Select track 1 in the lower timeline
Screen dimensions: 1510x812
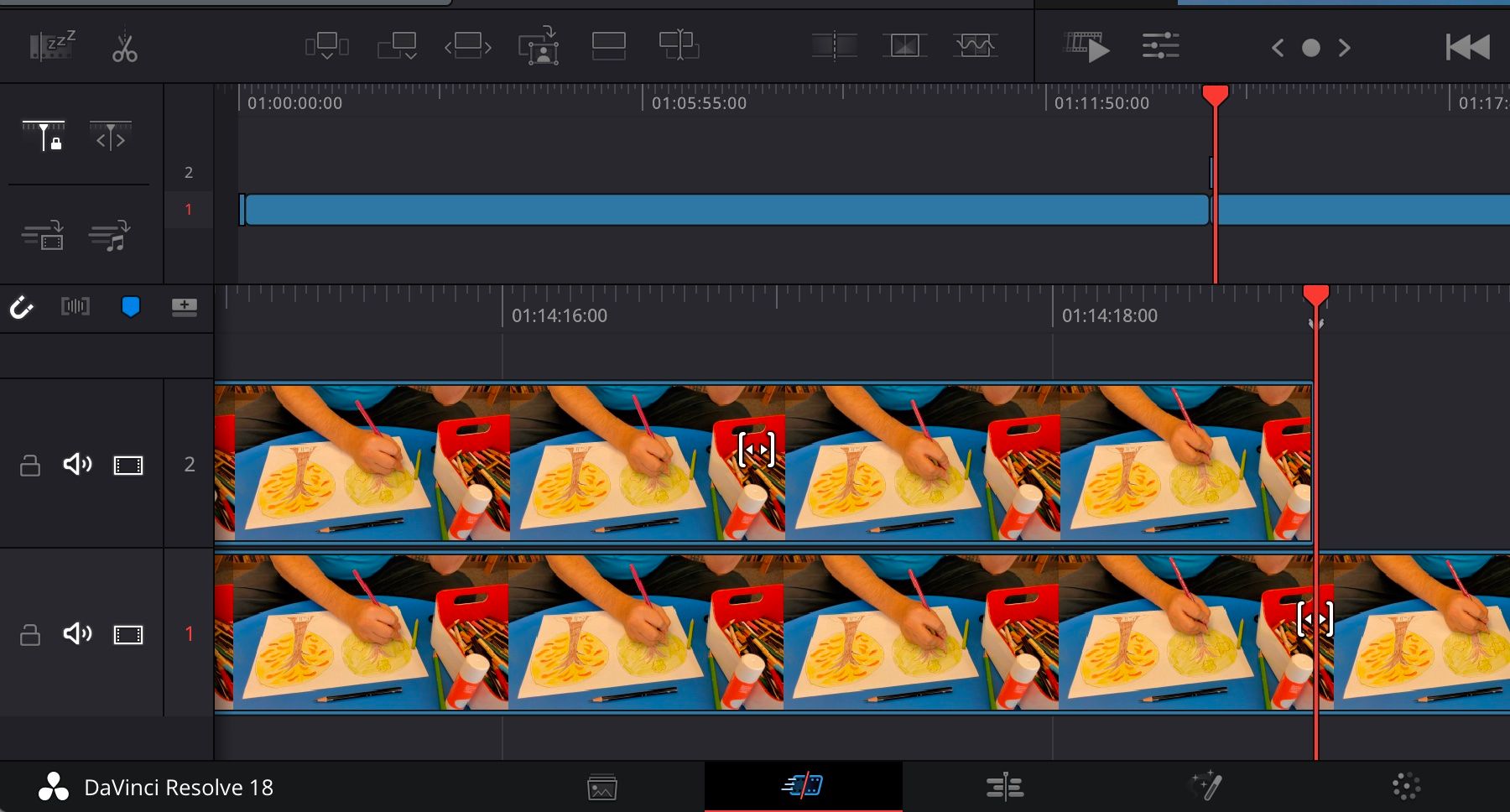coord(190,634)
